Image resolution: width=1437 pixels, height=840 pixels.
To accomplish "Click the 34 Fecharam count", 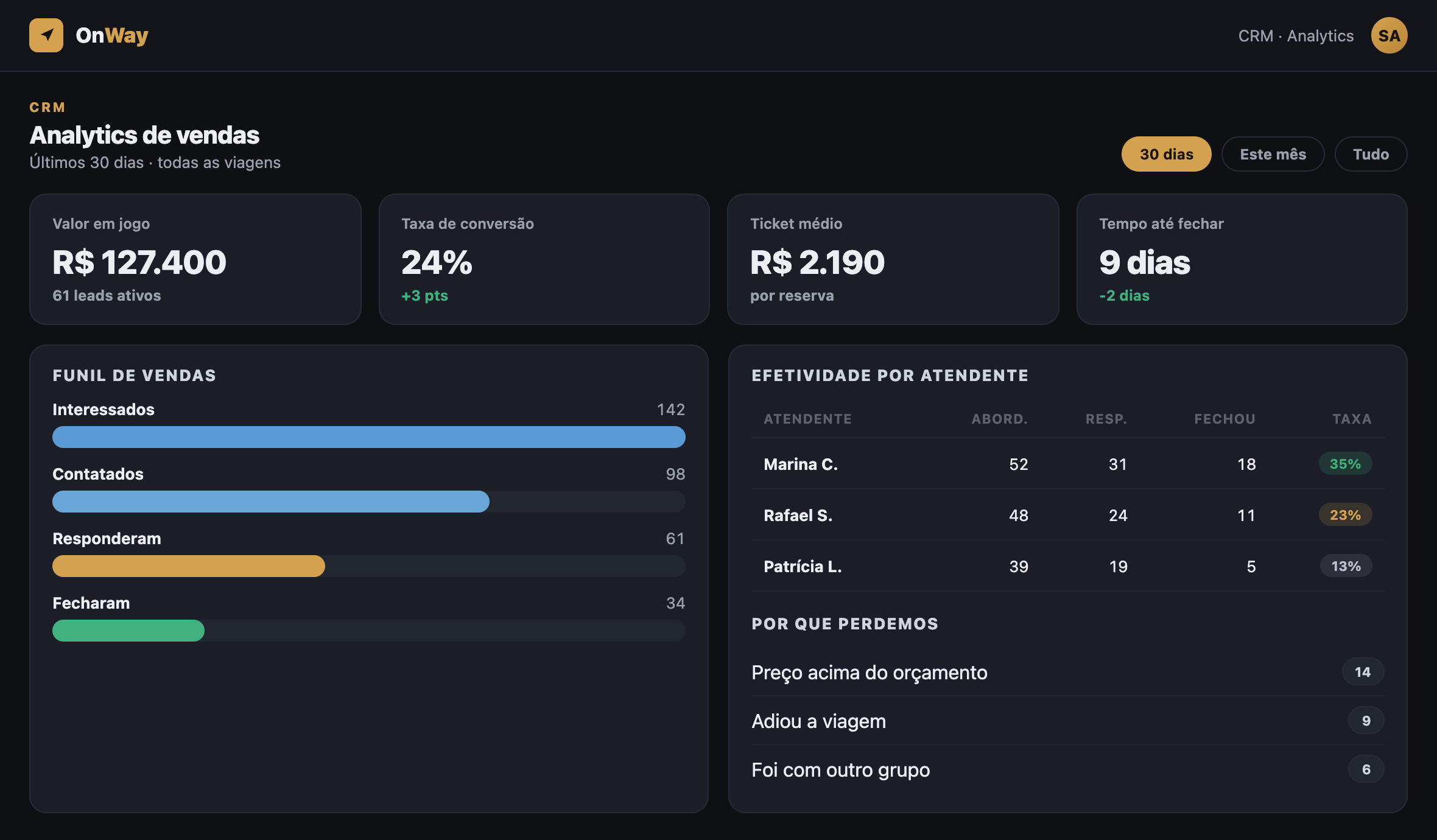I will pos(675,603).
